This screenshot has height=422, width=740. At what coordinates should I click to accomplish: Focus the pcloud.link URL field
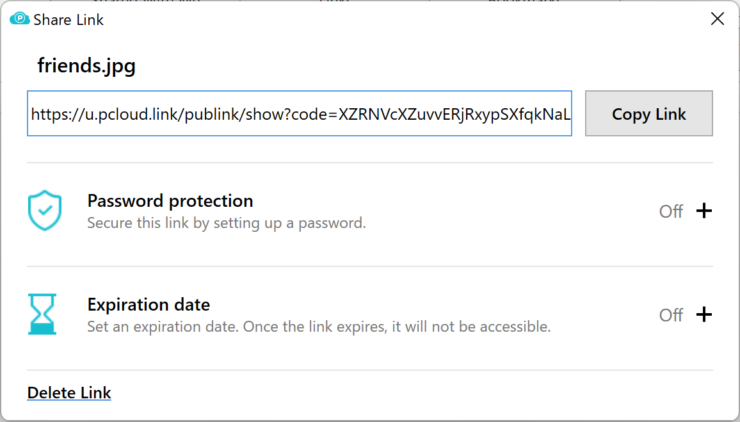[299, 114]
